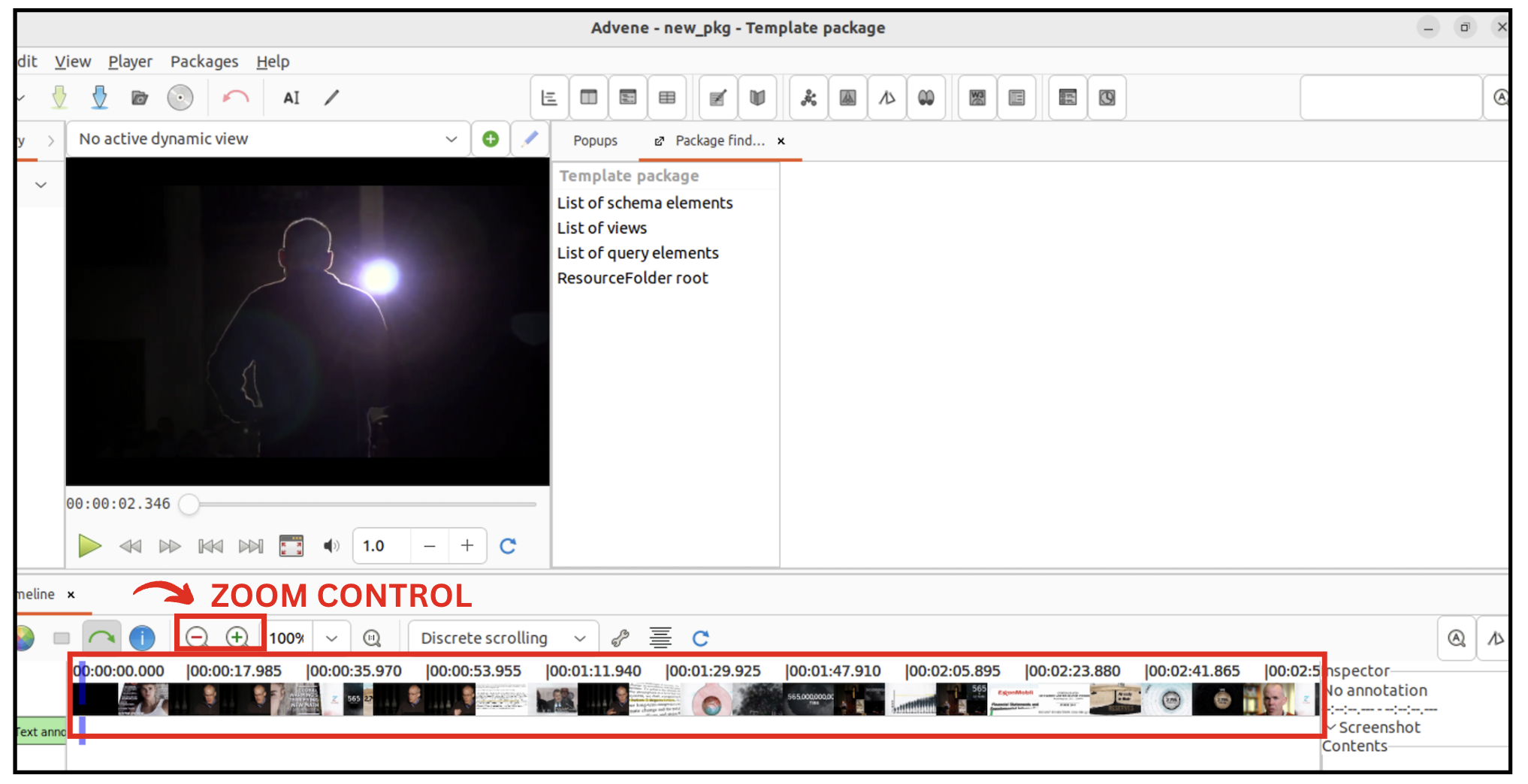Image resolution: width=1528 pixels, height=784 pixels.
Task: Click the blue save arrow icon
Action: (x=99, y=97)
